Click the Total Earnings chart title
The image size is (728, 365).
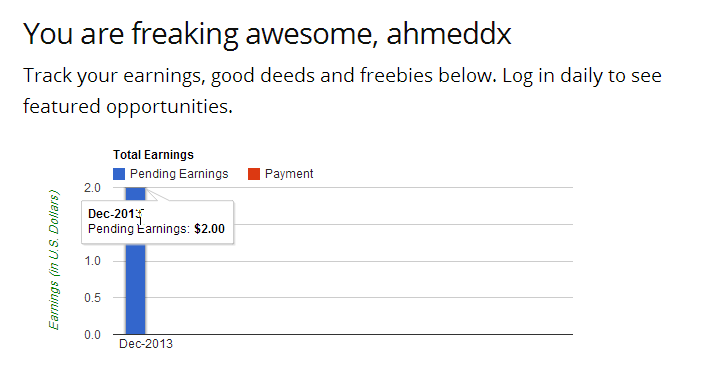pos(153,155)
